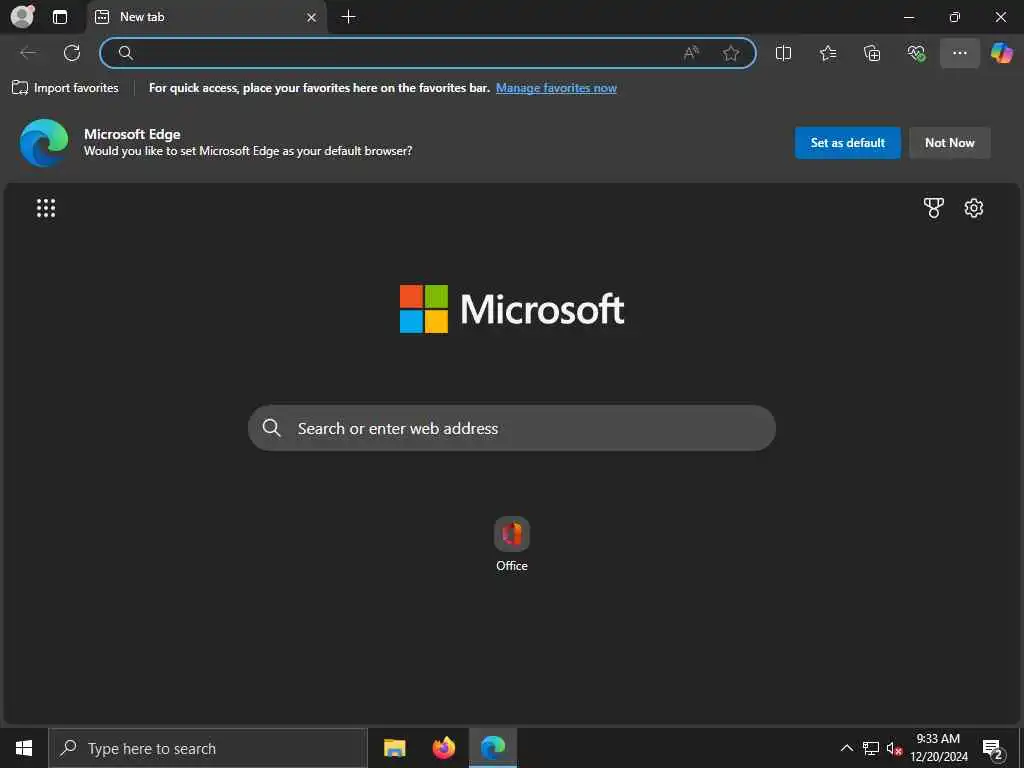
Task: Click Type here to search taskbar box
Action: tap(208, 748)
